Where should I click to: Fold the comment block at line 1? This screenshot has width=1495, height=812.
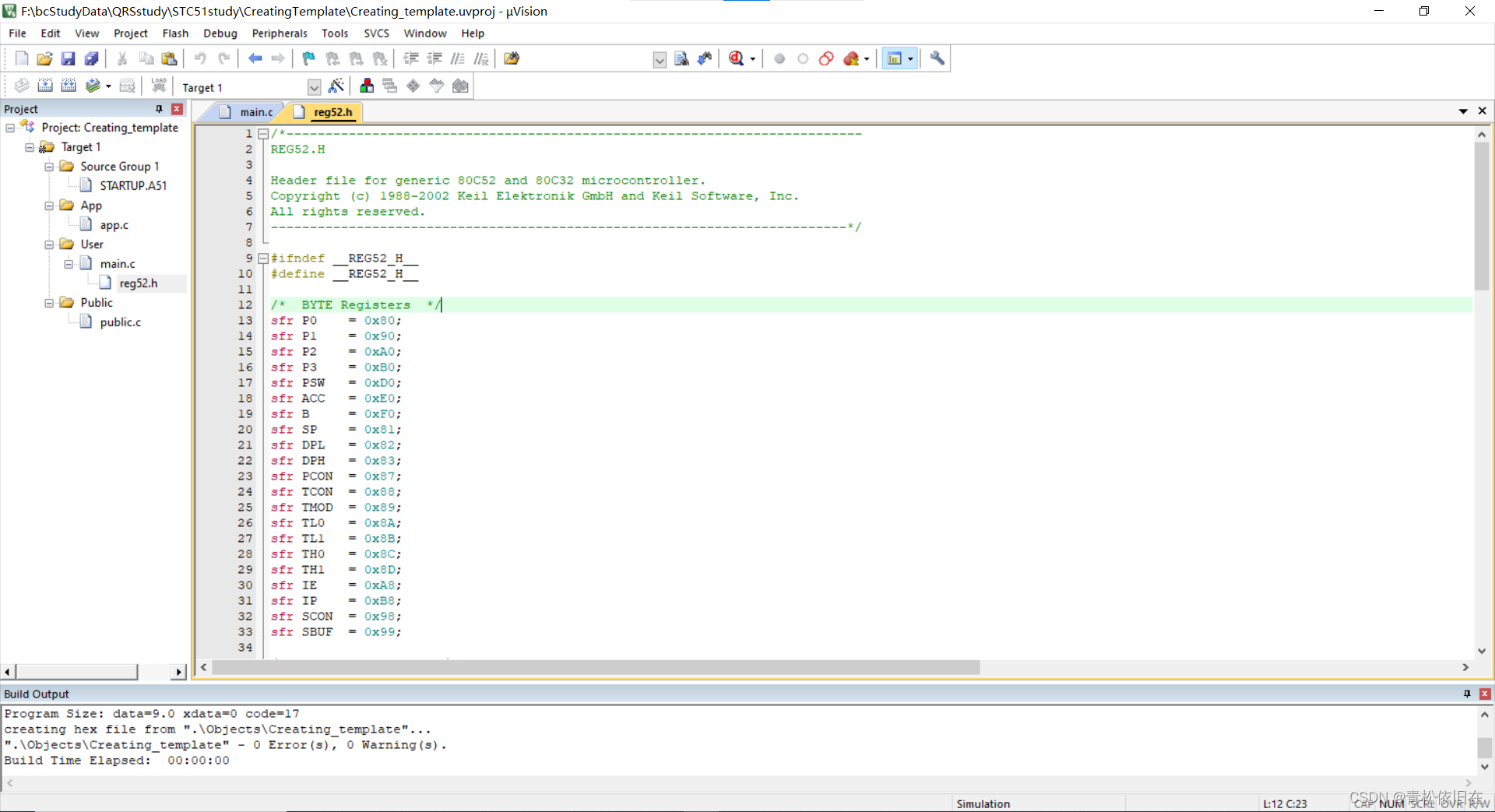point(263,134)
